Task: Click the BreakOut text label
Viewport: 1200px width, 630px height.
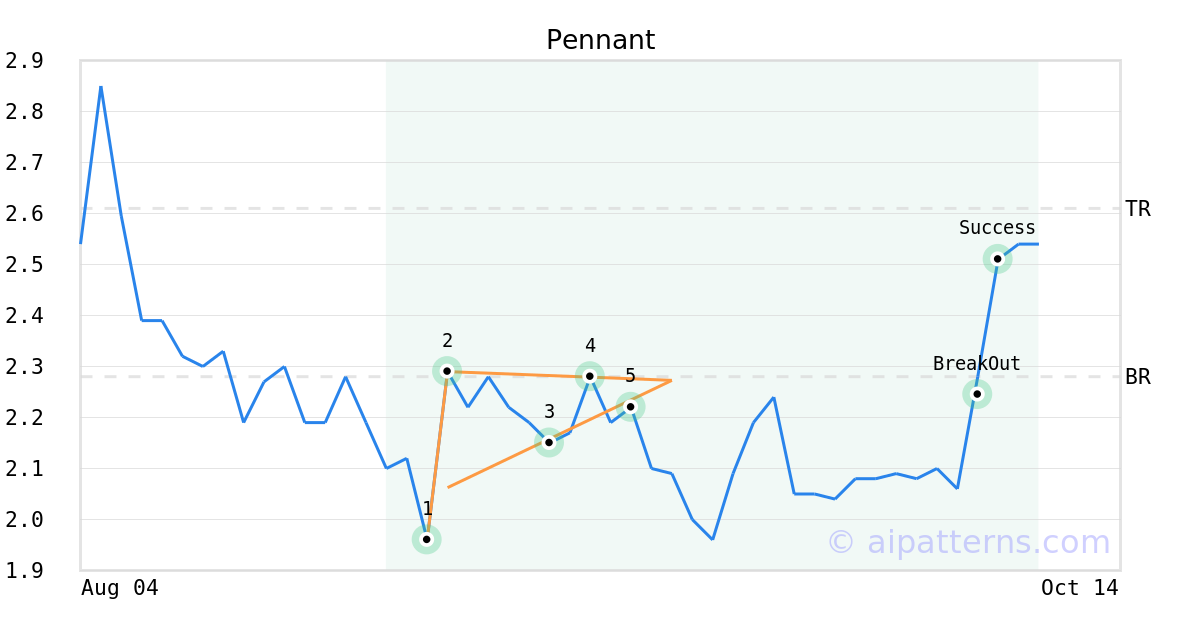Action: 977,364
